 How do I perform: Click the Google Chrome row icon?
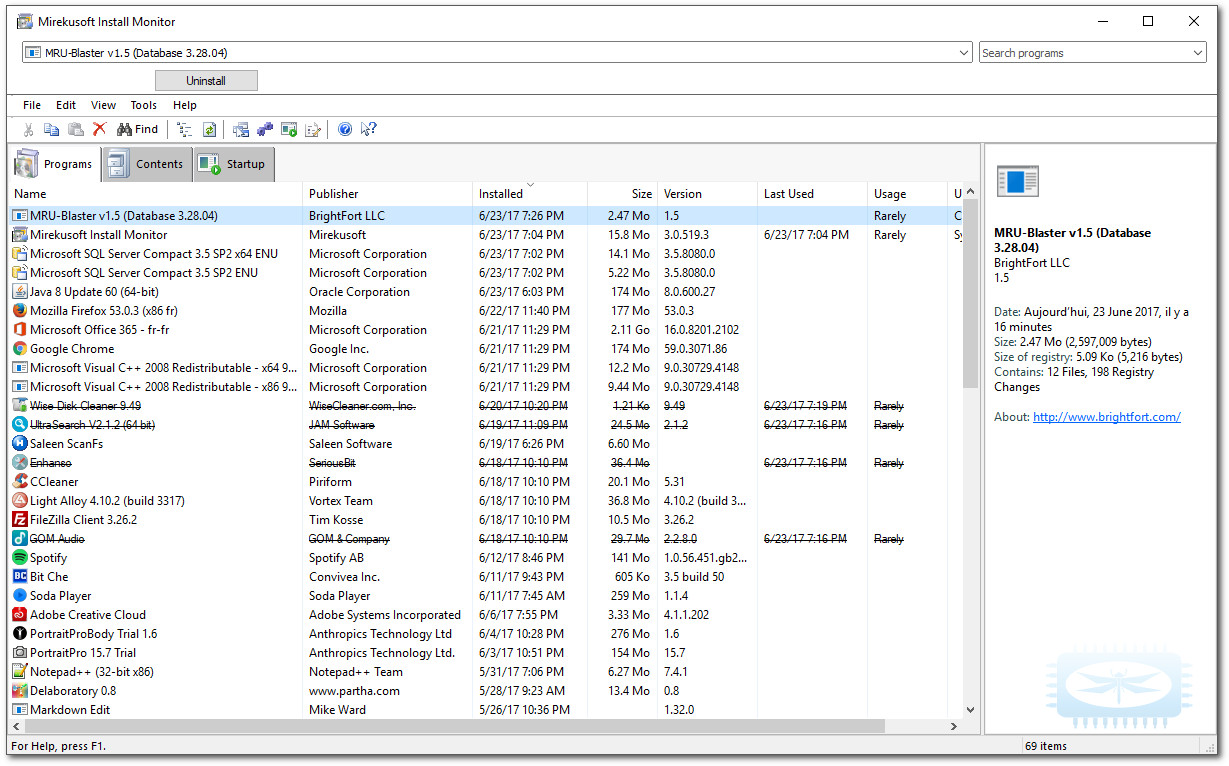coord(20,349)
